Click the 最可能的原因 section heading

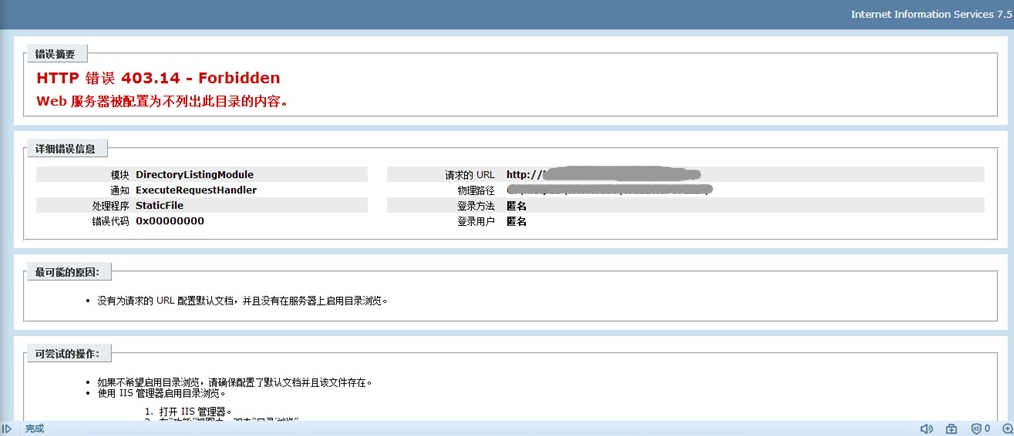[x=73, y=272]
